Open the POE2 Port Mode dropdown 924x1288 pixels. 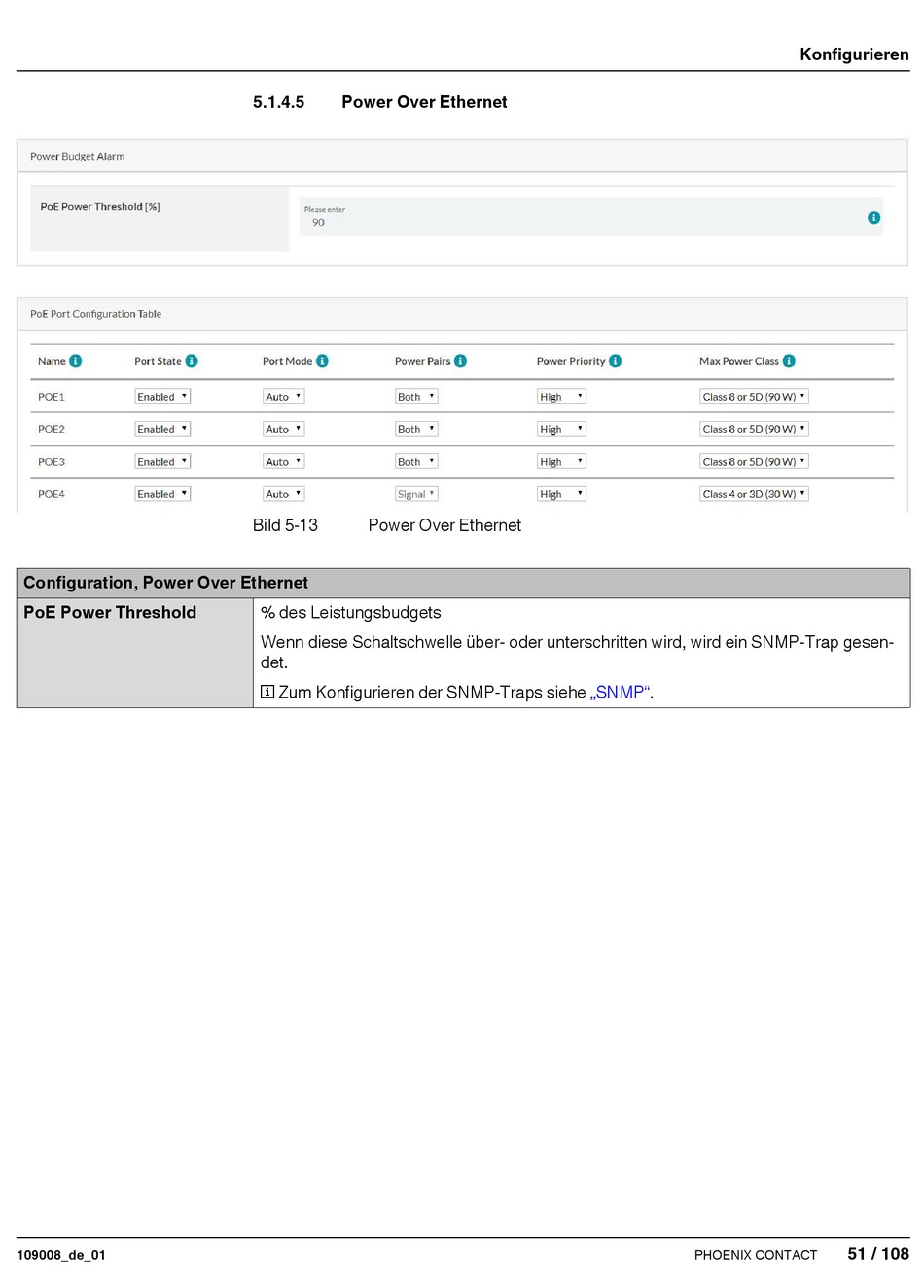tap(284, 429)
